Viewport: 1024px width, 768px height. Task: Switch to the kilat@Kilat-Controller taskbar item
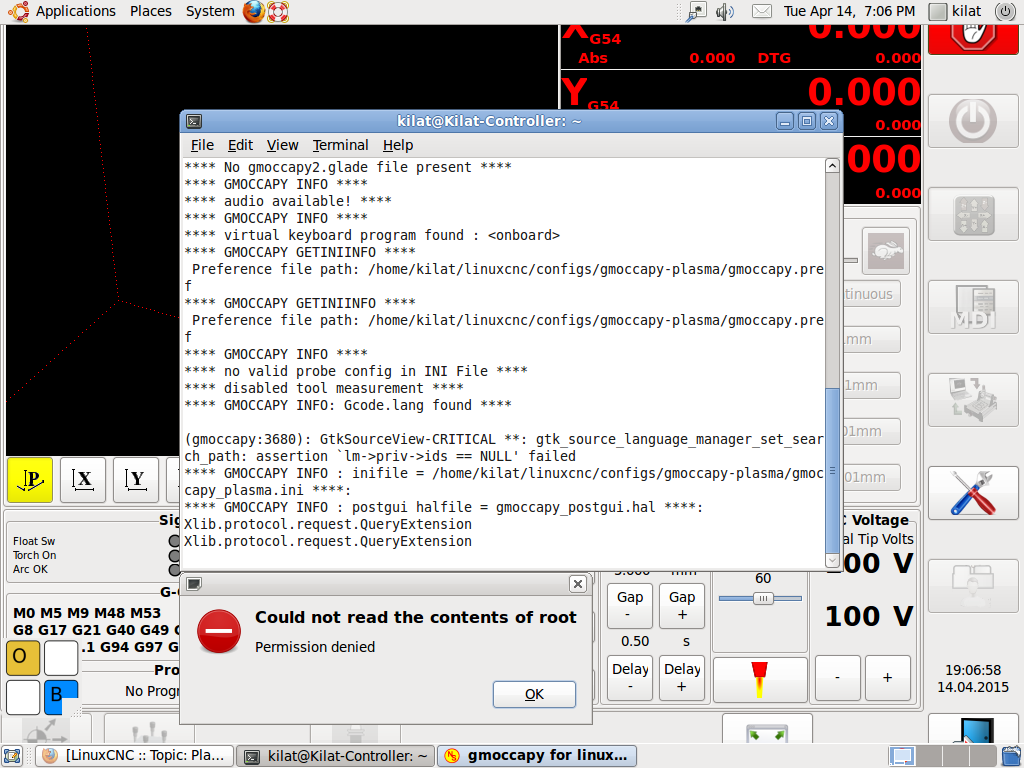pos(336,756)
